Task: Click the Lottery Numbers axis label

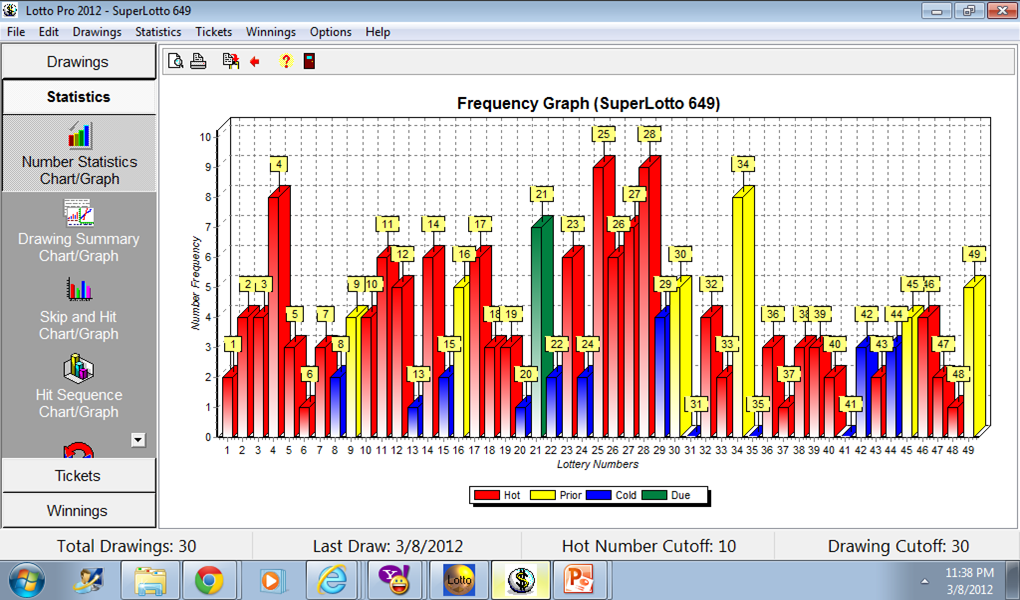Action: pyautogui.click(x=597, y=465)
